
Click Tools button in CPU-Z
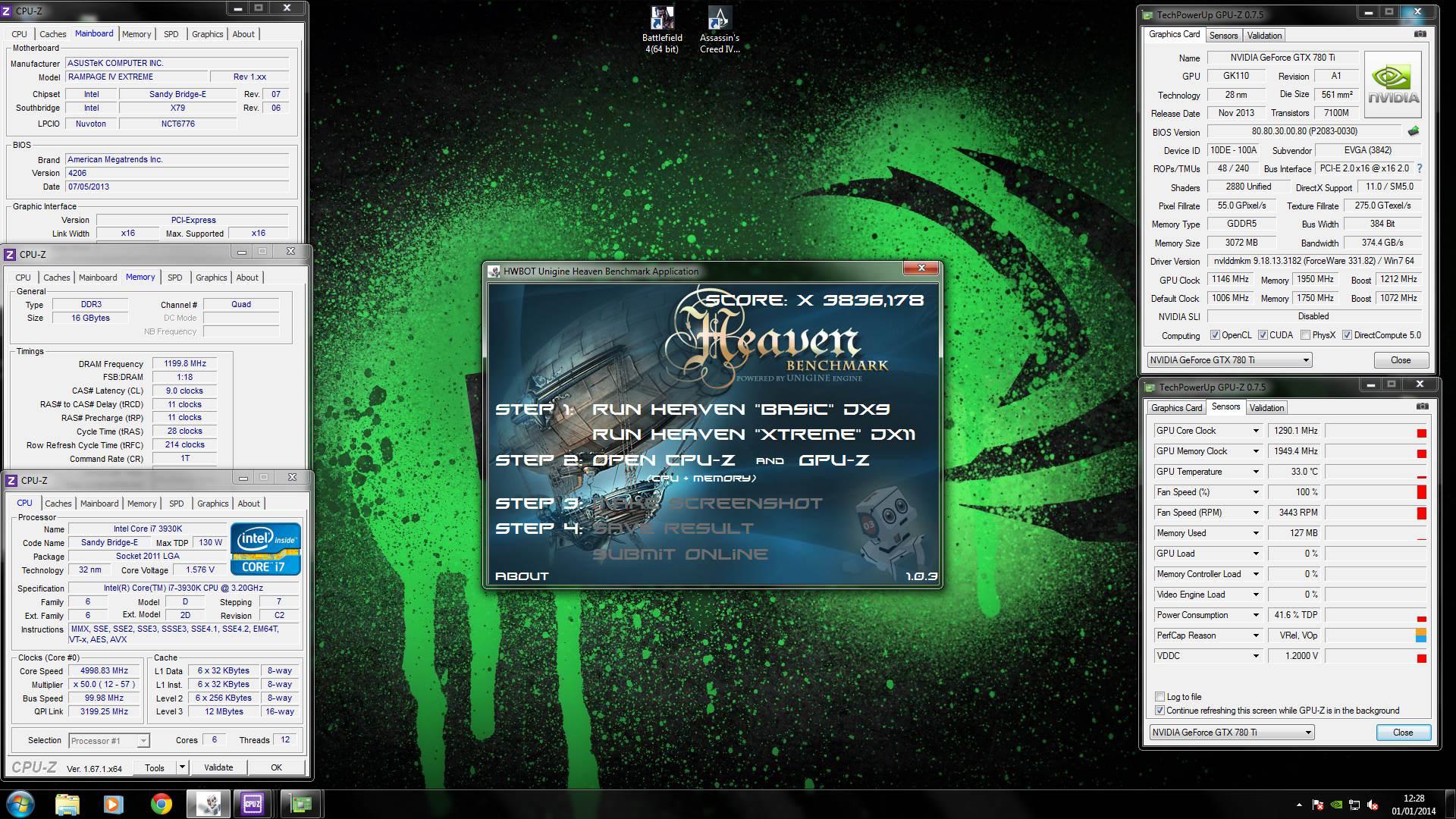pos(155,767)
